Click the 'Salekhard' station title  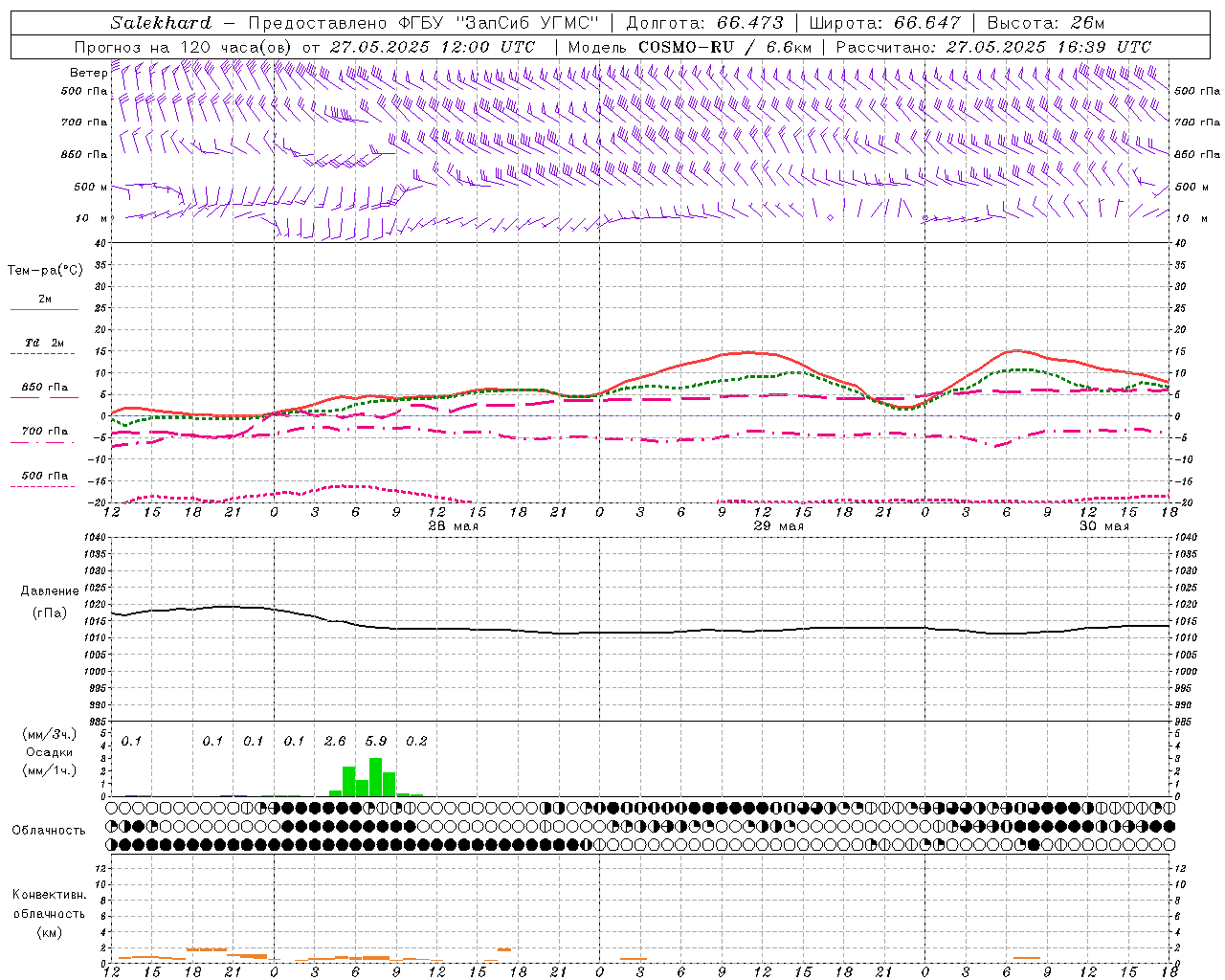click(161, 23)
